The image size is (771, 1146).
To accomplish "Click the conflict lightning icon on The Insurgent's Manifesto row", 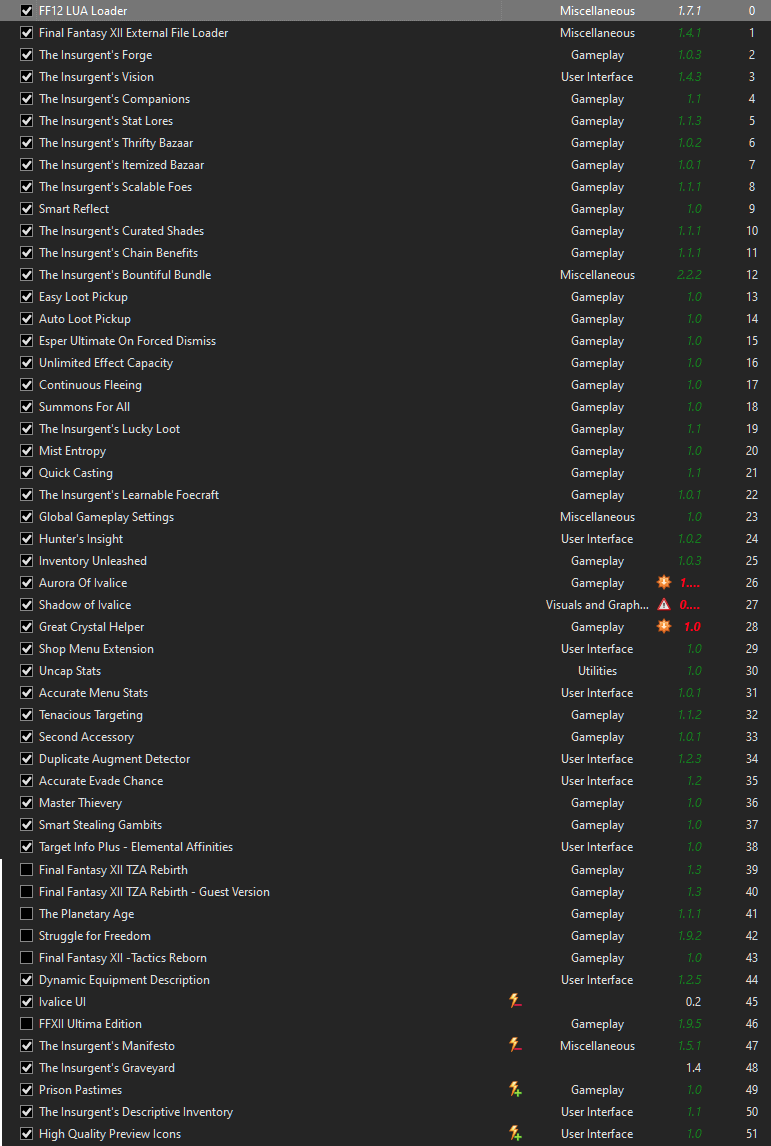I will tap(515, 1045).
